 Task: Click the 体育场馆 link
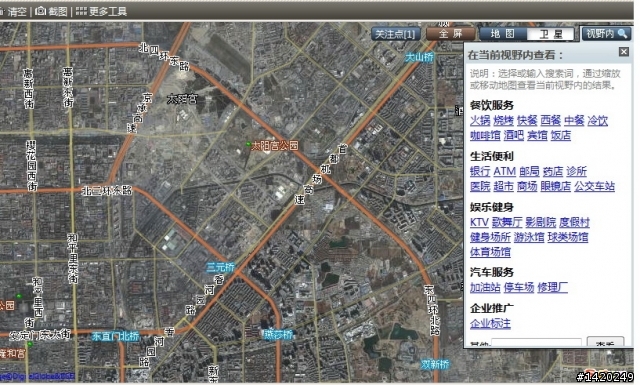(x=490, y=252)
